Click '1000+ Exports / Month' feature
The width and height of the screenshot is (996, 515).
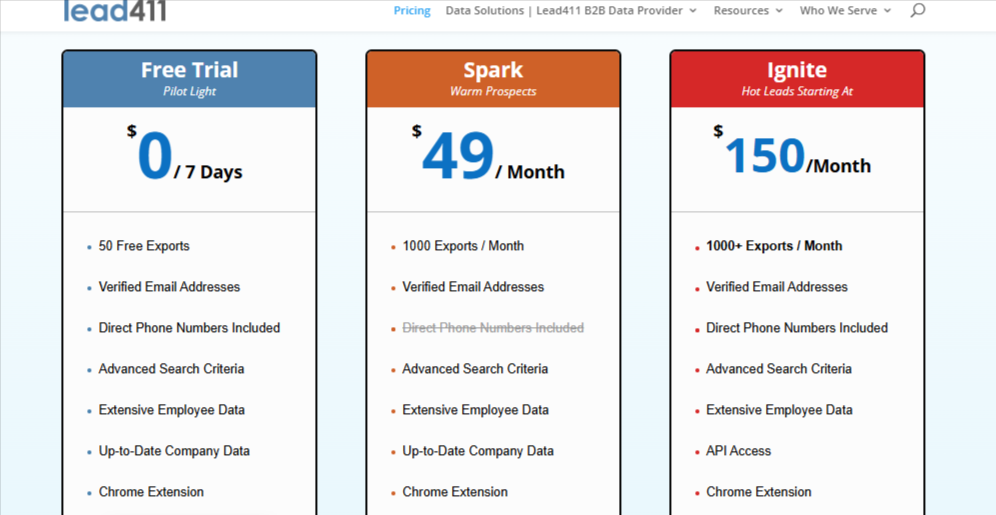774,246
